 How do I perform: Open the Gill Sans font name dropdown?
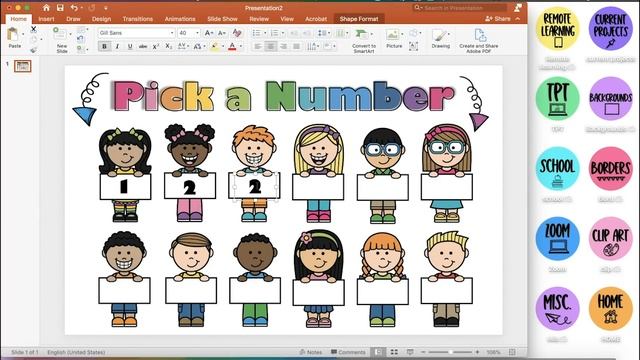[x=172, y=33]
